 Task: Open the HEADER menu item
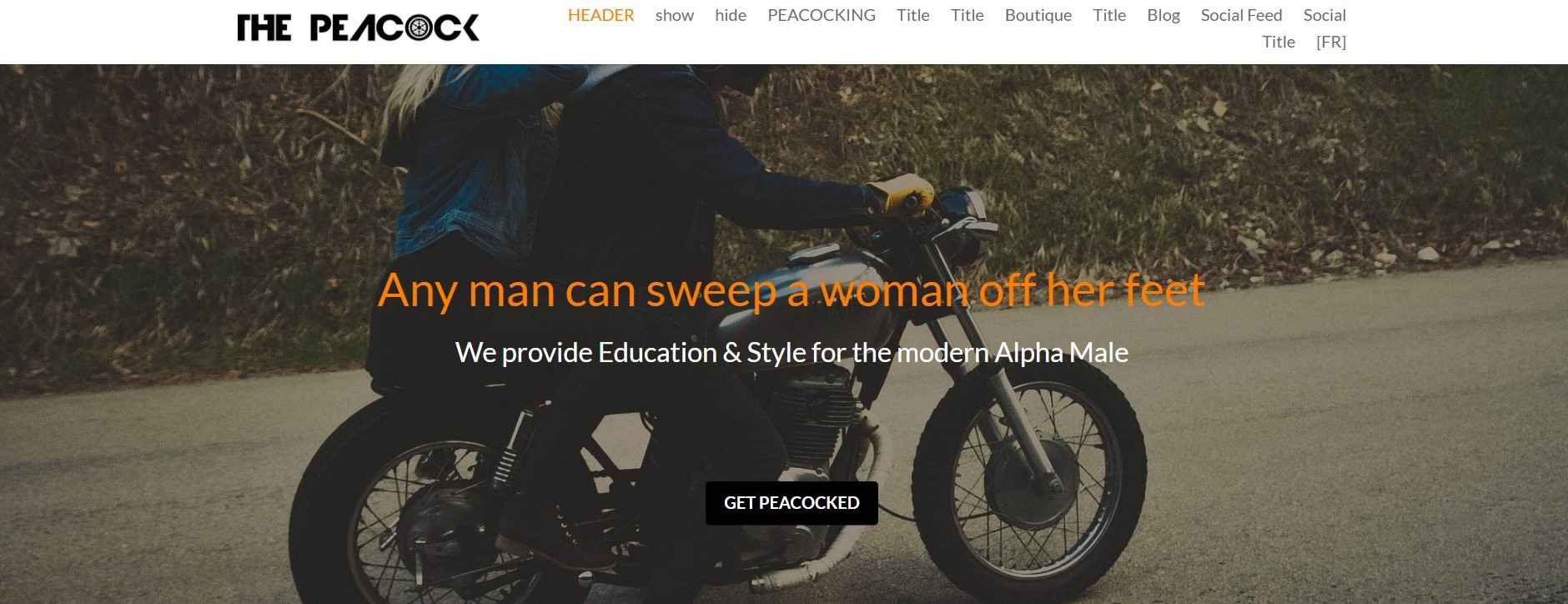pyautogui.click(x=601, y=15)
